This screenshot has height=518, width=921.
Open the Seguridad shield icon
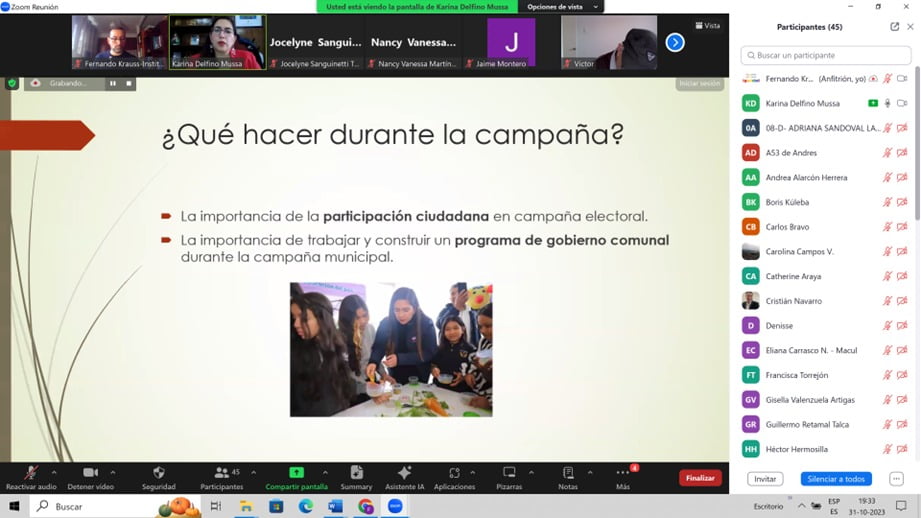(158, 473)
